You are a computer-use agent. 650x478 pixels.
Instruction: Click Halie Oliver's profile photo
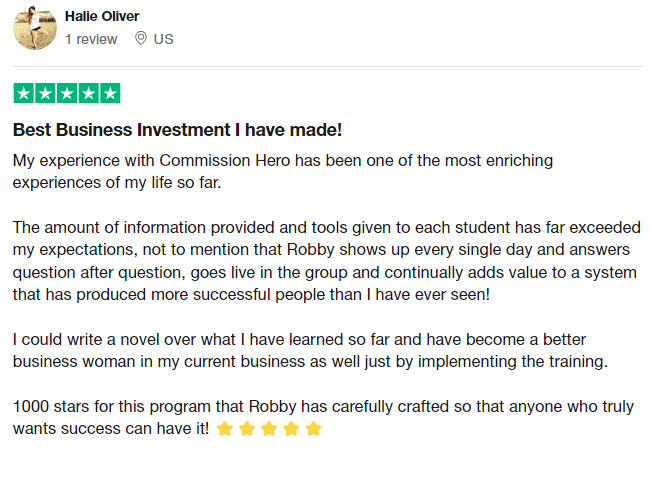click(x=35, y=28)
